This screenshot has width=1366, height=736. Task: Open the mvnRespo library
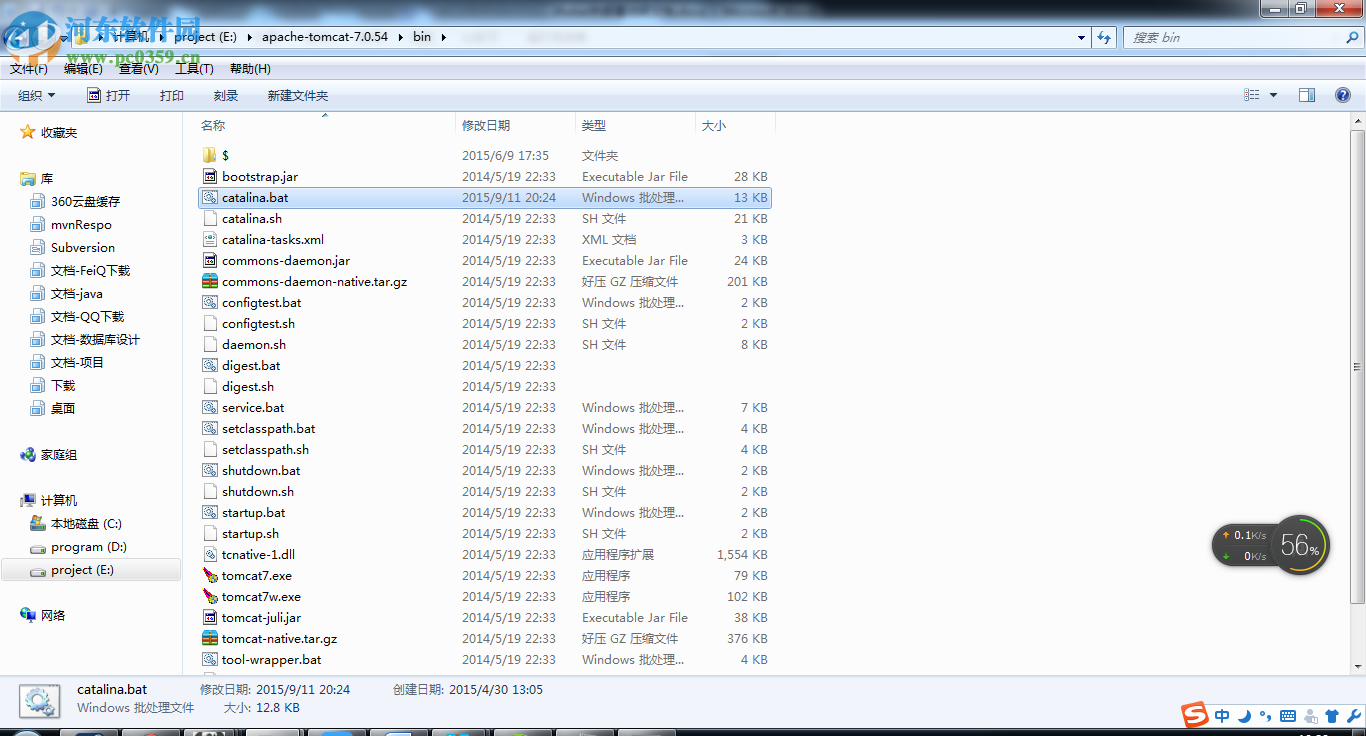81,224
